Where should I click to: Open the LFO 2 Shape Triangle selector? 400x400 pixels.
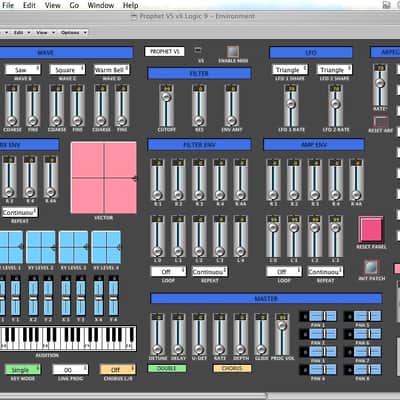(x=334, y=70)
